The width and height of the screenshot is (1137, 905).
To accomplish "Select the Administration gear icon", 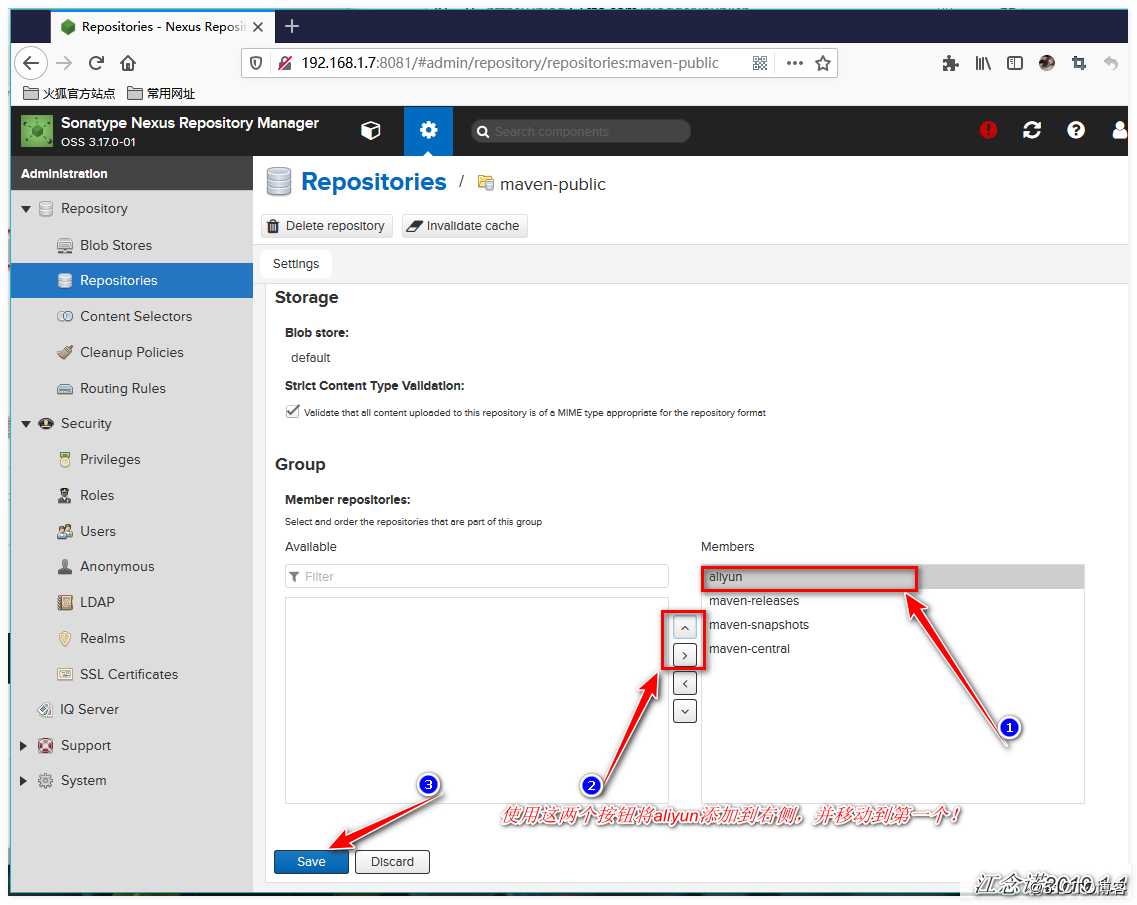I will pos(429,131).
